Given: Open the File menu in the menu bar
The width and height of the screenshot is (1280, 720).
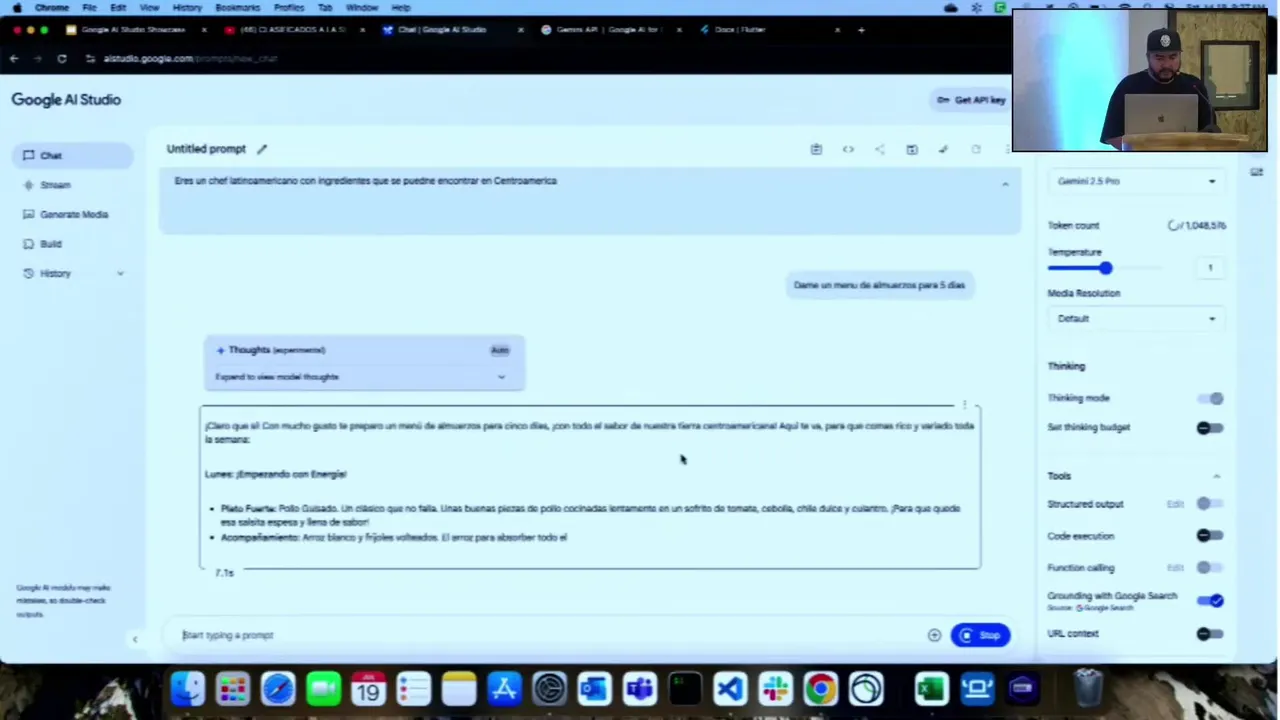Looking at the screenshot, I should tap(89, 7).
